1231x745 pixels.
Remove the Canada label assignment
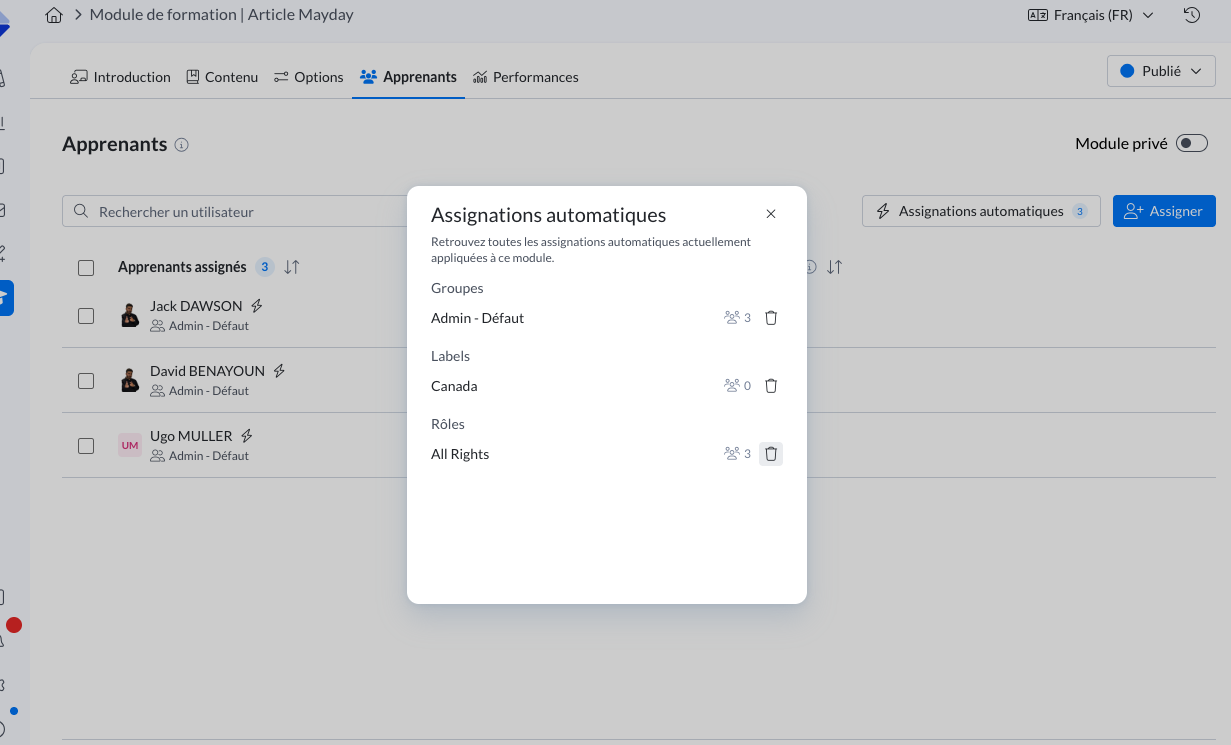(x=771, y=386)
